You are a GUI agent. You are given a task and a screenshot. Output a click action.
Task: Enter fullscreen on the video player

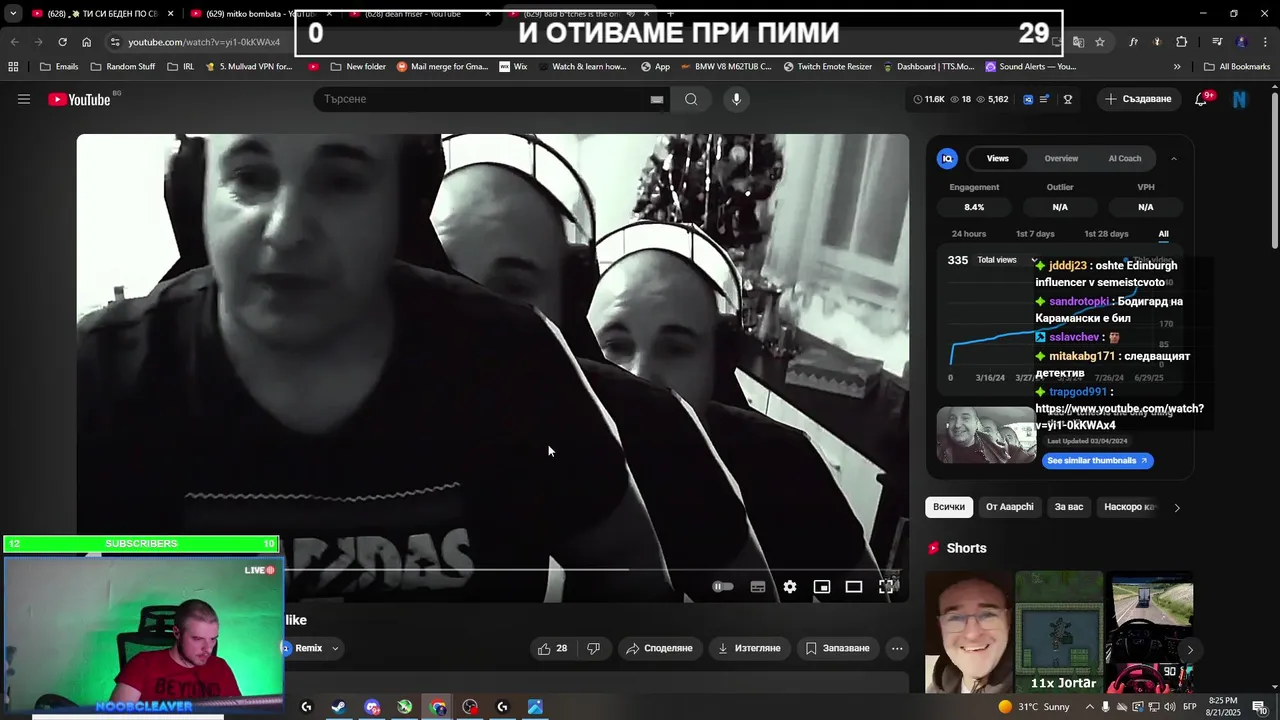click(886, 587)
